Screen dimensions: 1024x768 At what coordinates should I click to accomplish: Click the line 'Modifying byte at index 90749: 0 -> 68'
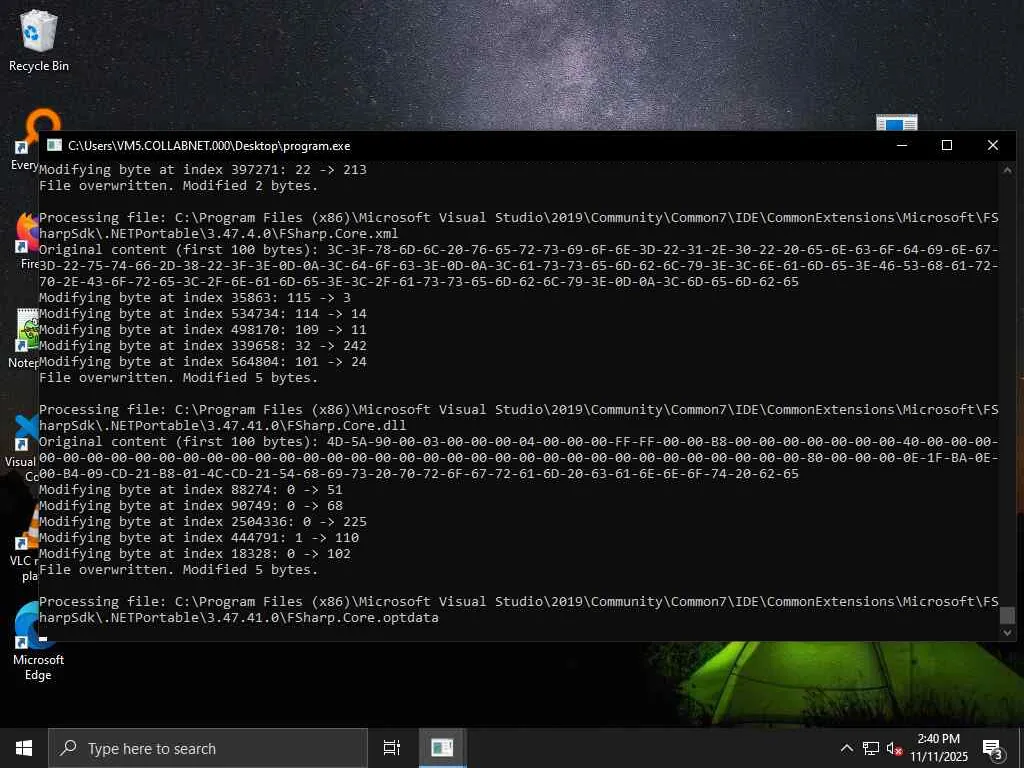point(191,505)
